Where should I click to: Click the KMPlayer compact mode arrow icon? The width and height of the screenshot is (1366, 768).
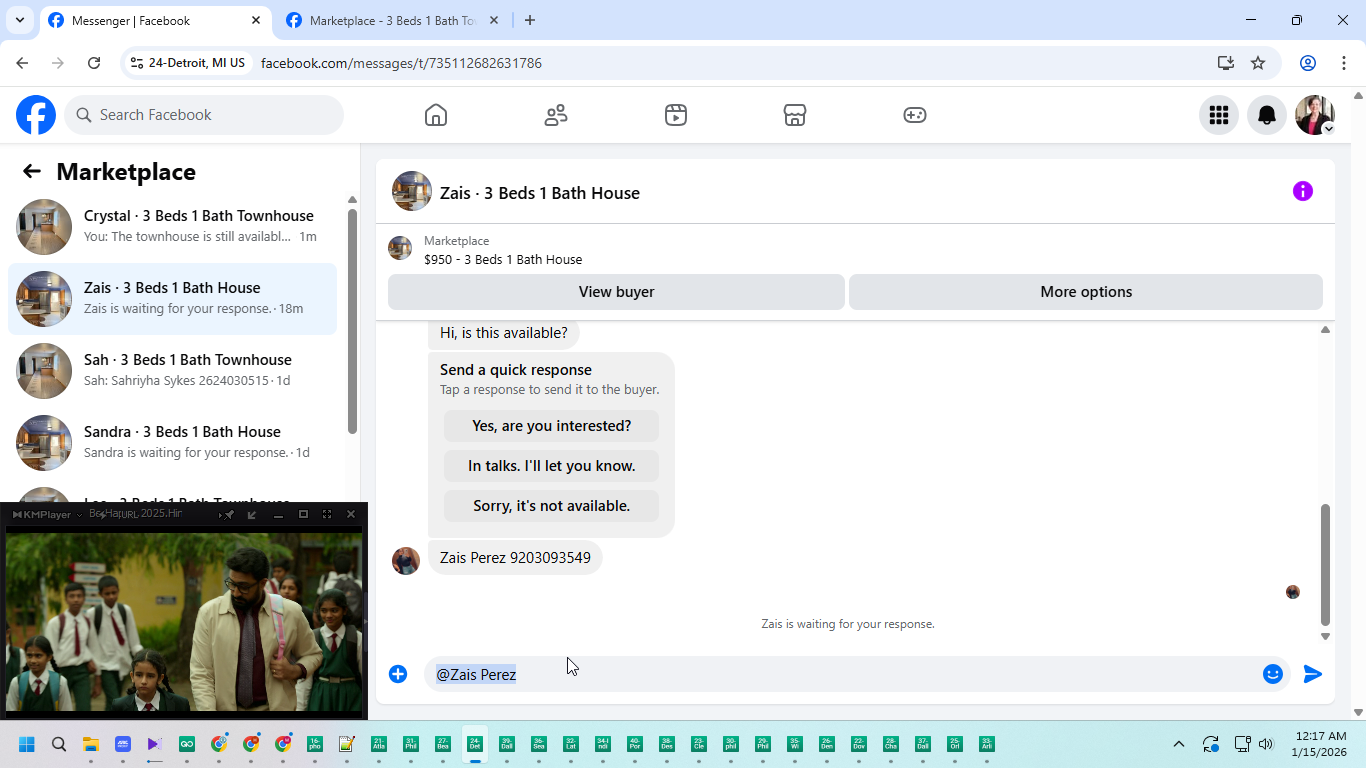(x=252, y=514)
